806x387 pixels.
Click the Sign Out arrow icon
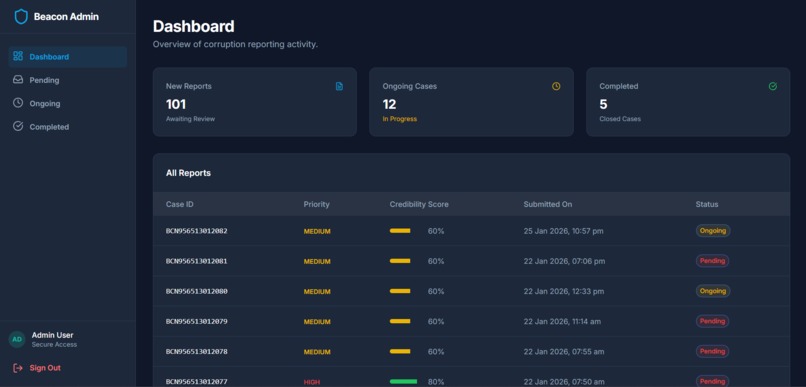(x=18, y=367)
